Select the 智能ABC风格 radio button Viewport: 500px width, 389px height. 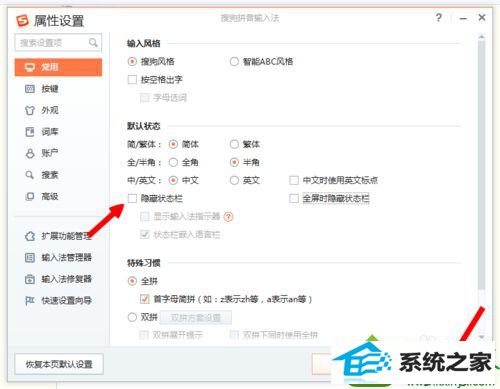pyautogui.click(x=234, y=62)
